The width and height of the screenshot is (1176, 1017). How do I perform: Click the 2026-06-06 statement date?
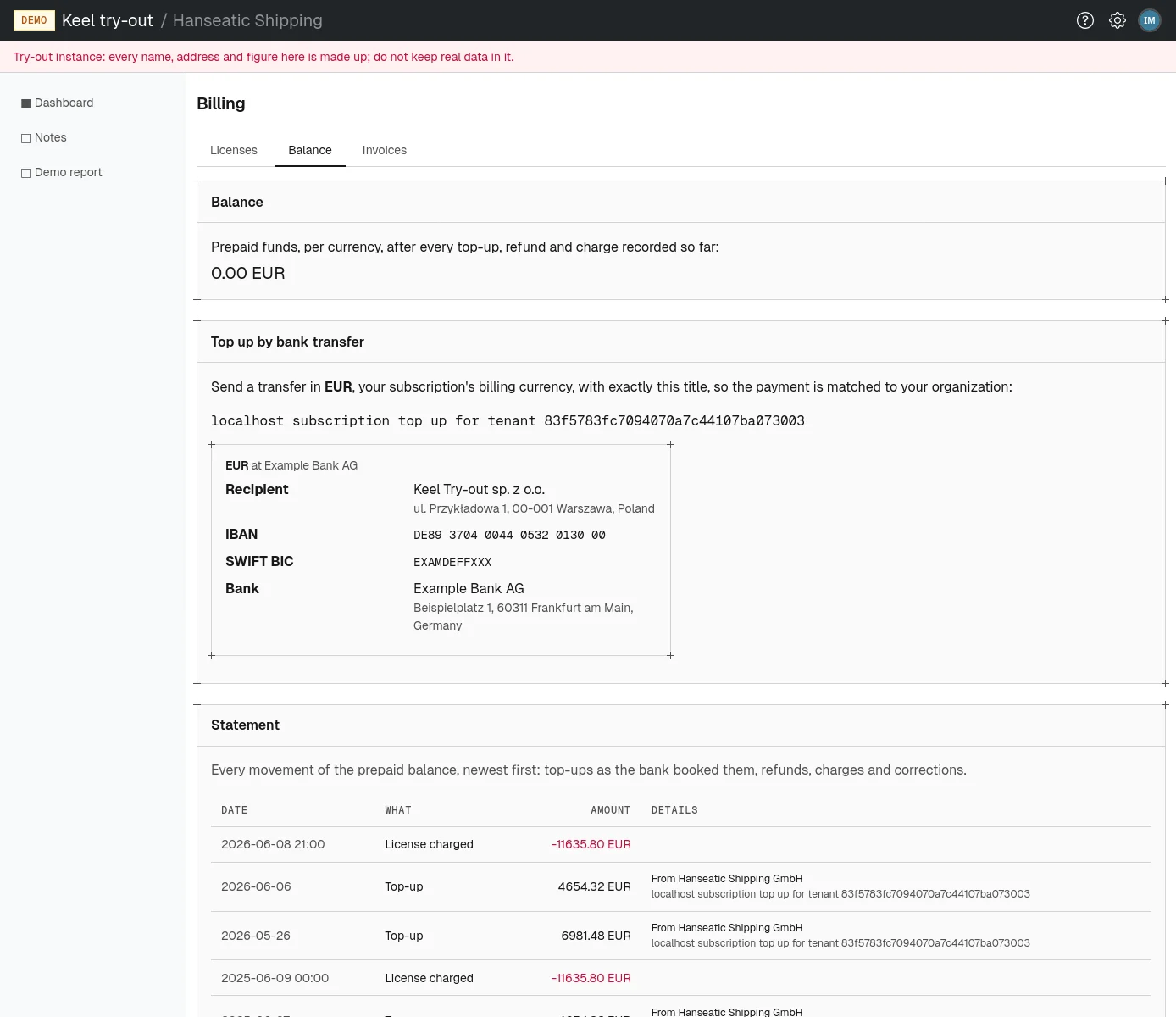coord(256,886)
